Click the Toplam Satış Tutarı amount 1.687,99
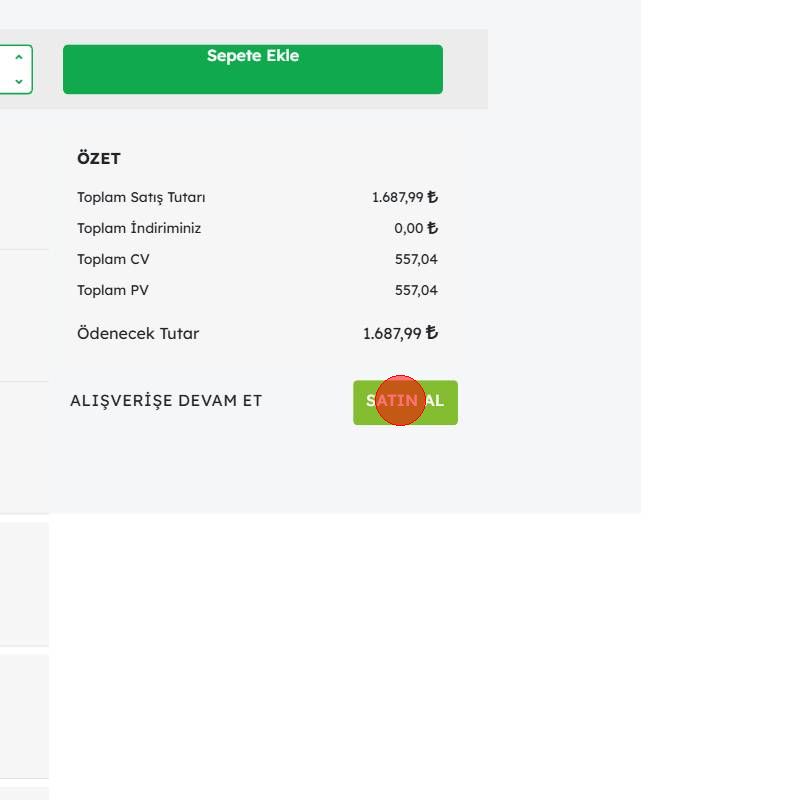The height and width of the screenshot is (800, 800). point(397,197)
